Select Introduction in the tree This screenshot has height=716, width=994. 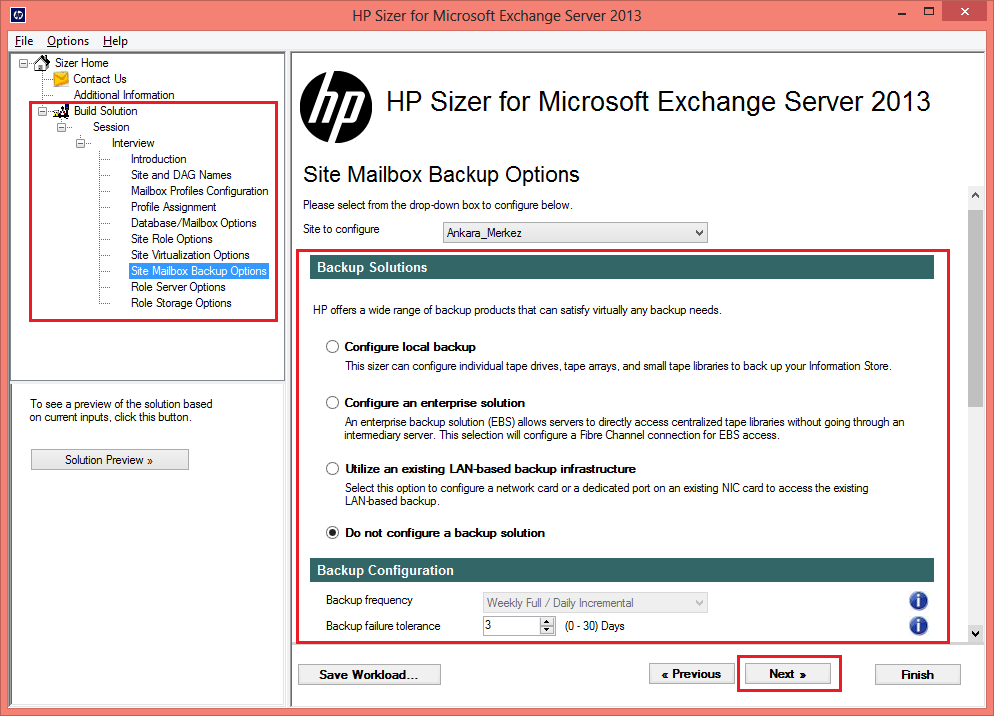pos(158,159)
